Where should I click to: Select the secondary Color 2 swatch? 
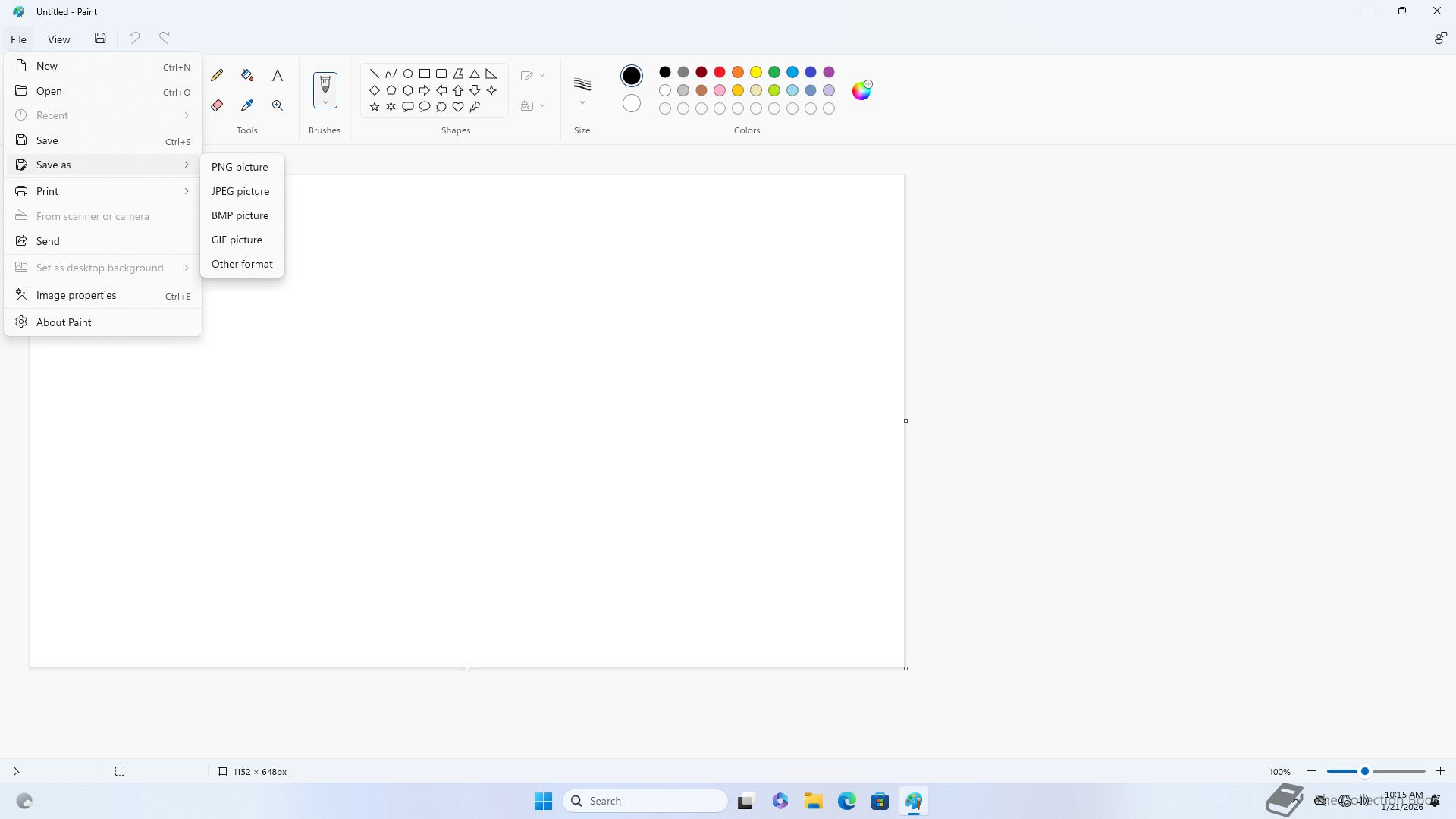[631, 103]
